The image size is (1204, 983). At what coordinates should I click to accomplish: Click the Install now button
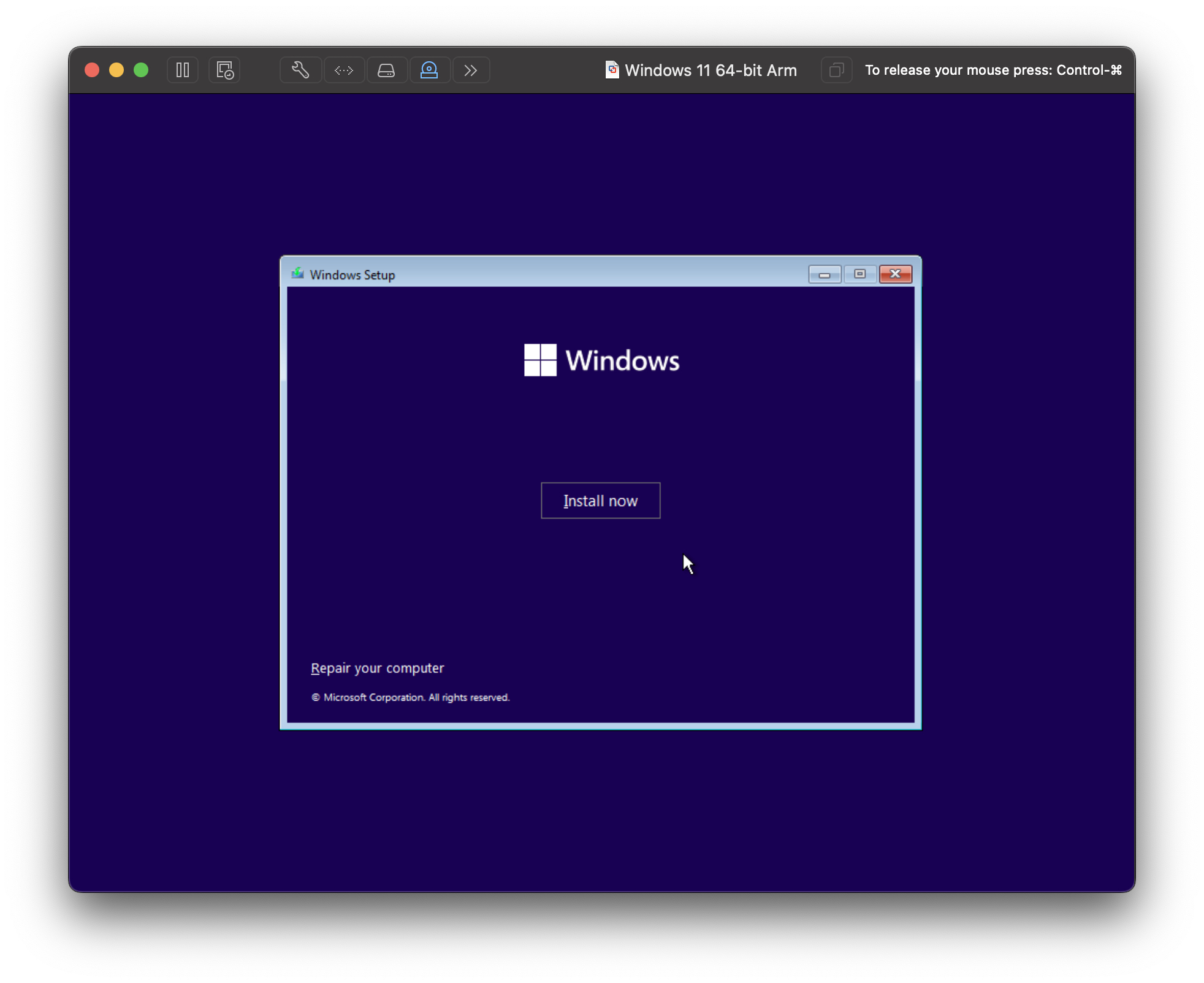pos(601,500)
